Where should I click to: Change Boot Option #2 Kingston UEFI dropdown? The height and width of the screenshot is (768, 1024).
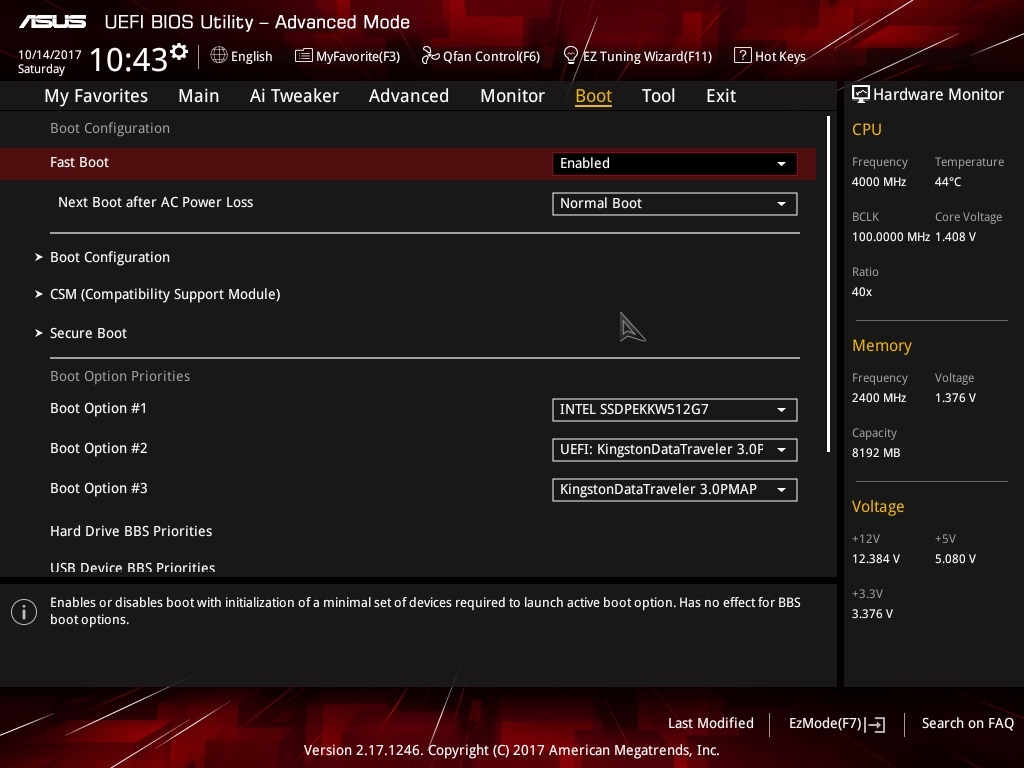pyautogui.click(x=675, y=449)
